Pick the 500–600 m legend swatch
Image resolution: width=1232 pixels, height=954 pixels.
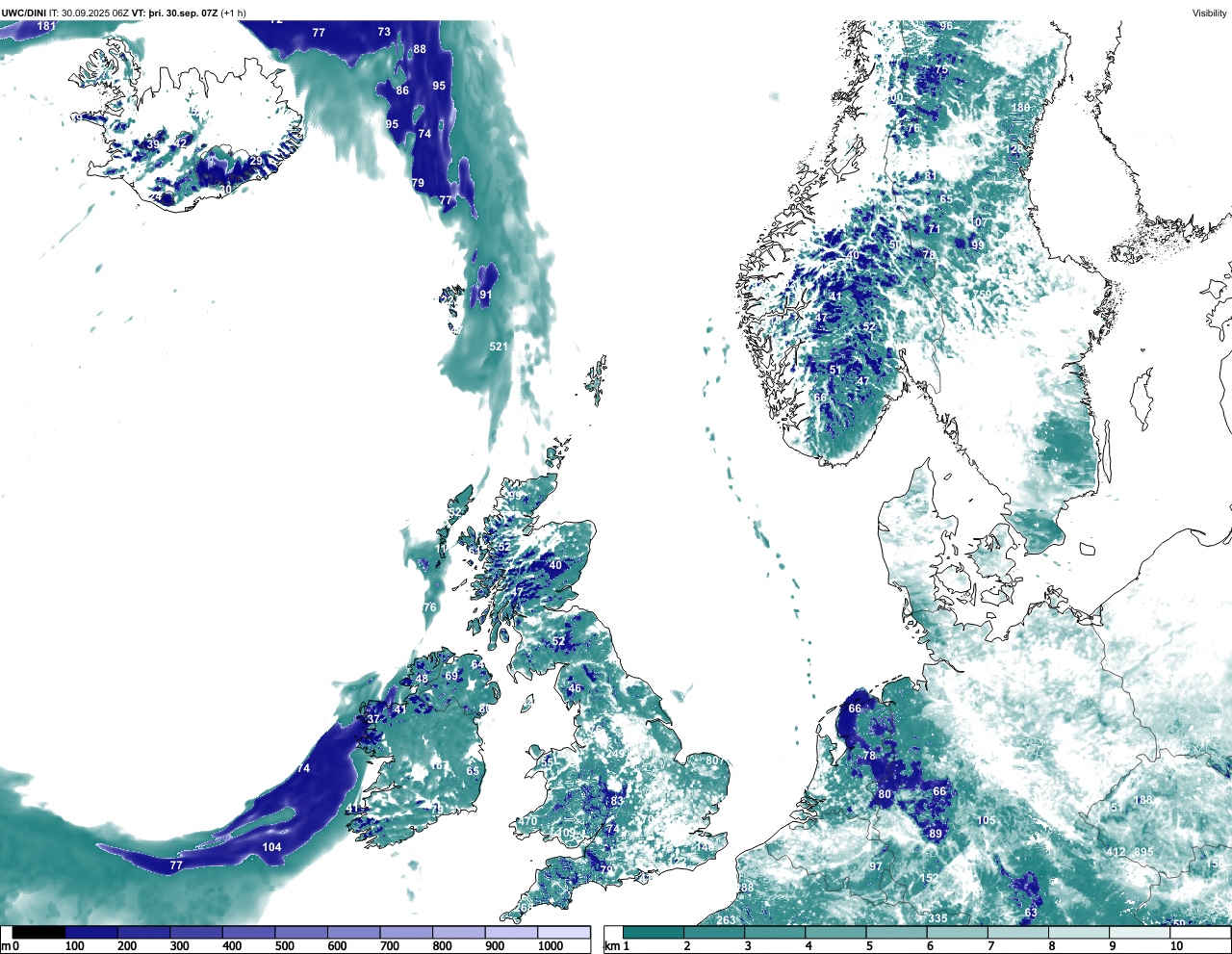[x=301, y=933]
